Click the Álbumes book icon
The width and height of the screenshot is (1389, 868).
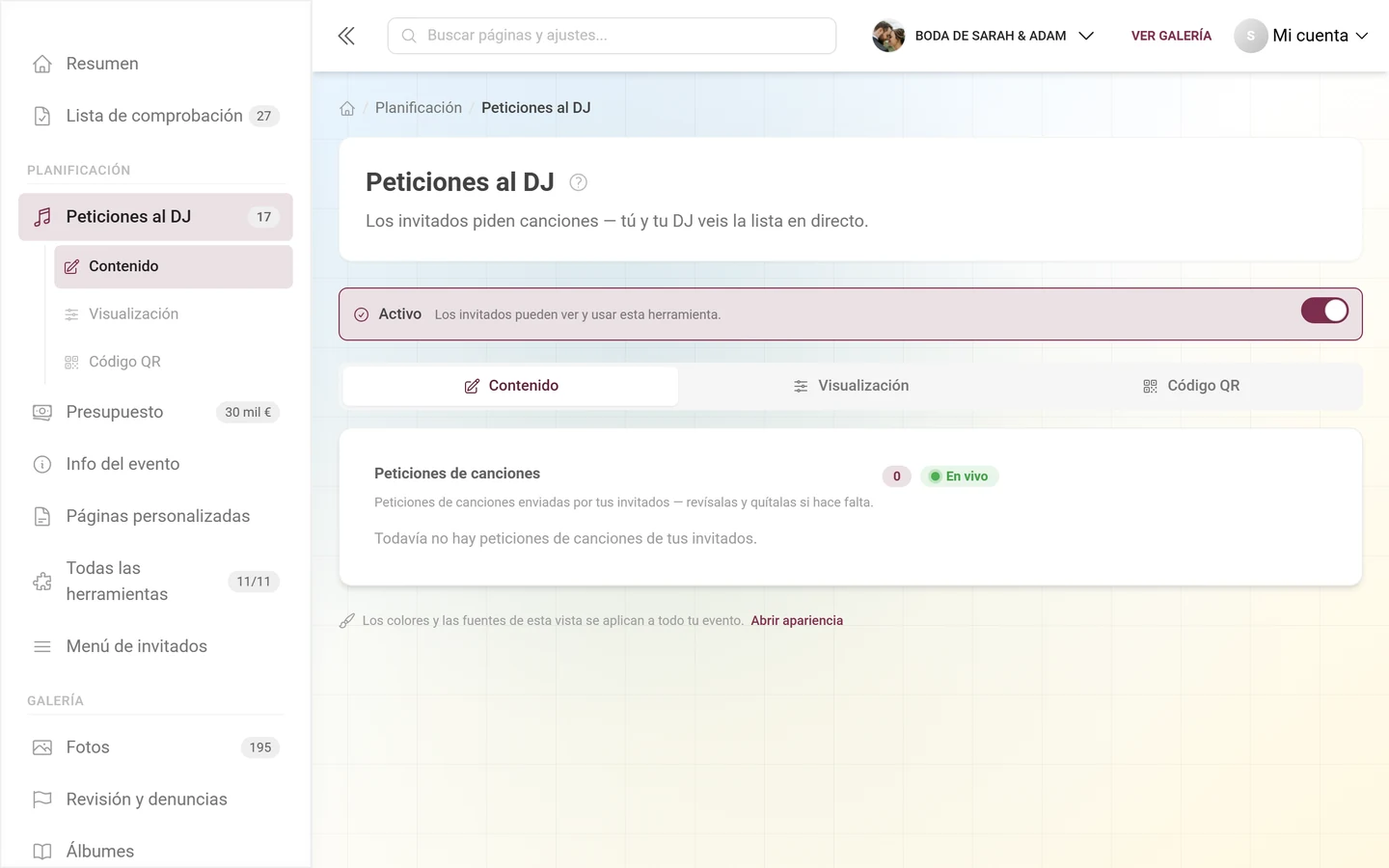[42, 852]
